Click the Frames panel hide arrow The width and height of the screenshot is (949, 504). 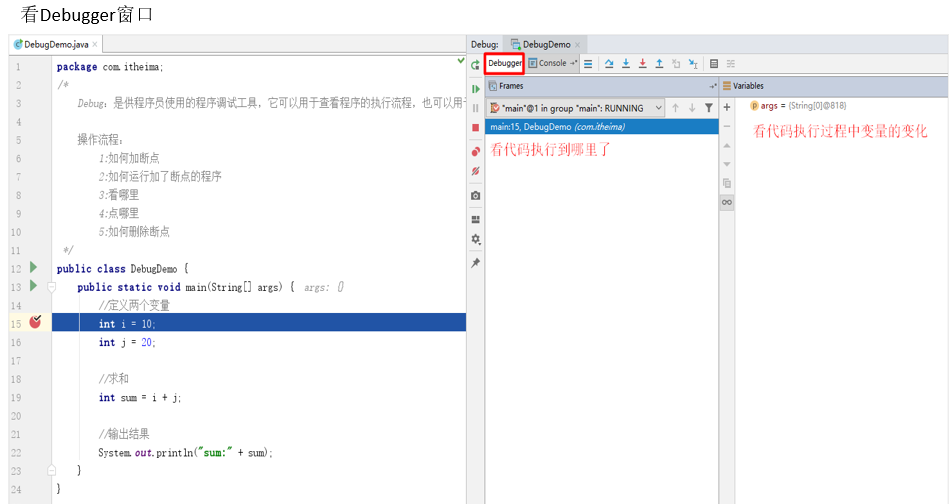click(x=713, y=86)
